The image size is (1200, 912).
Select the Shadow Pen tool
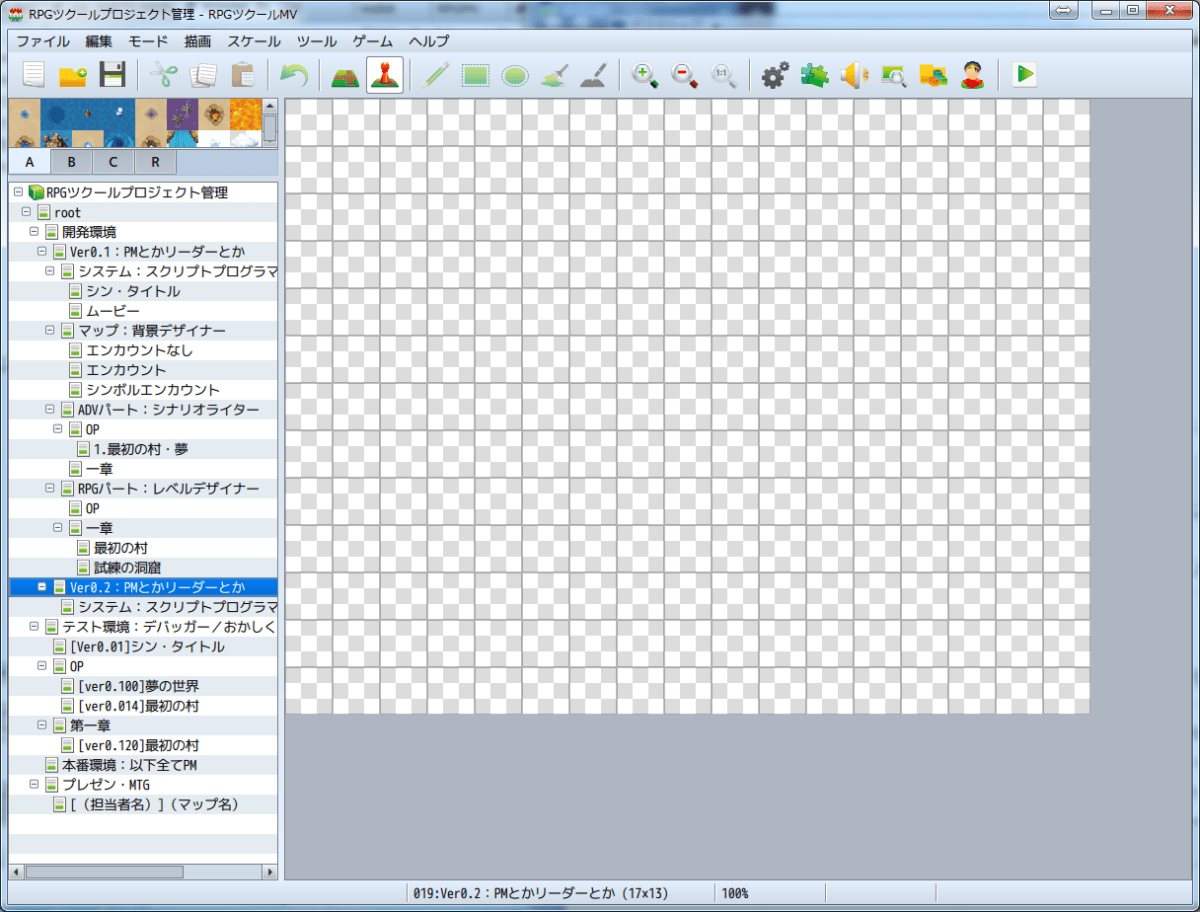tap(594, 75)
